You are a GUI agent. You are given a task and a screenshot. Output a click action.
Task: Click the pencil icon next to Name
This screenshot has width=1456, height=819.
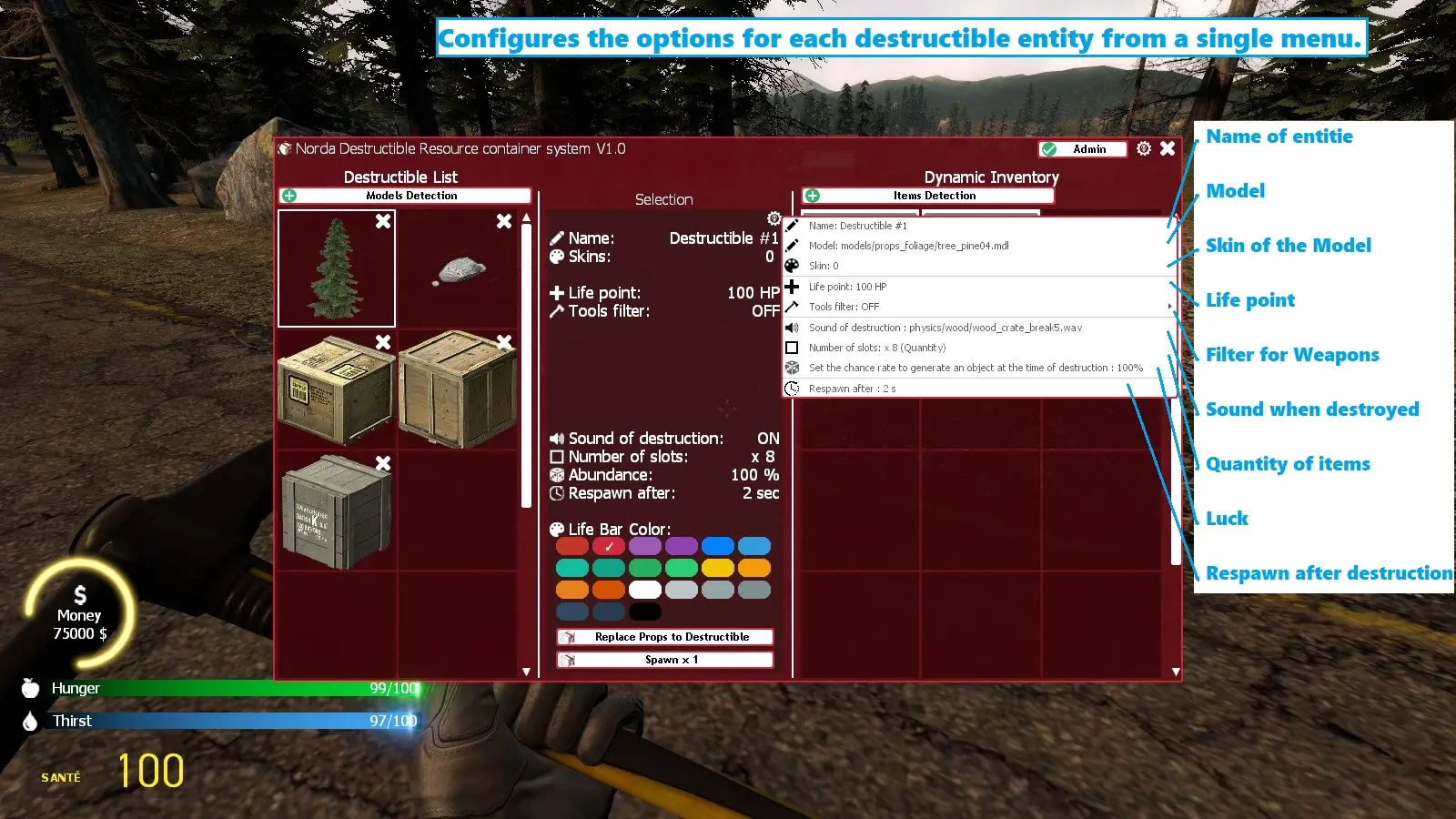pos(558,238)
